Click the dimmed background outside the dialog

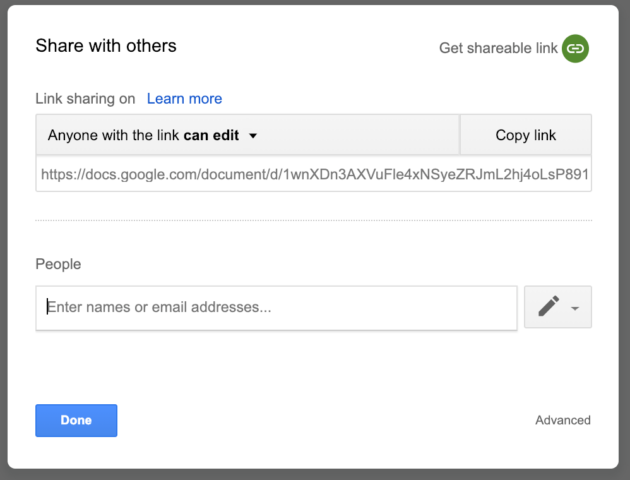(x=3, y=241)
